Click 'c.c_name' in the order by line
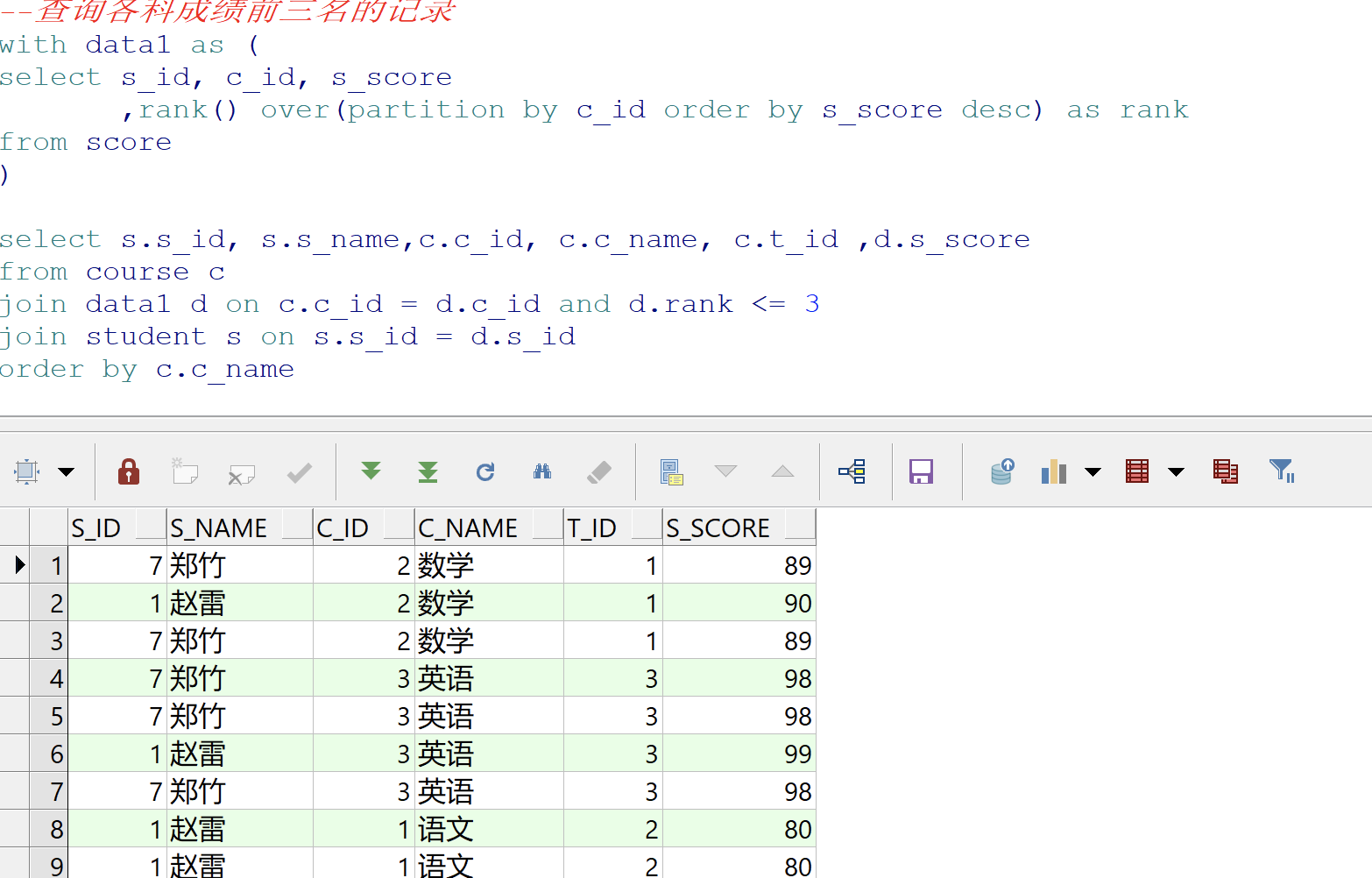Image resolution: width=1372 pixels, height=878 pixels. (x=225, y=369)
